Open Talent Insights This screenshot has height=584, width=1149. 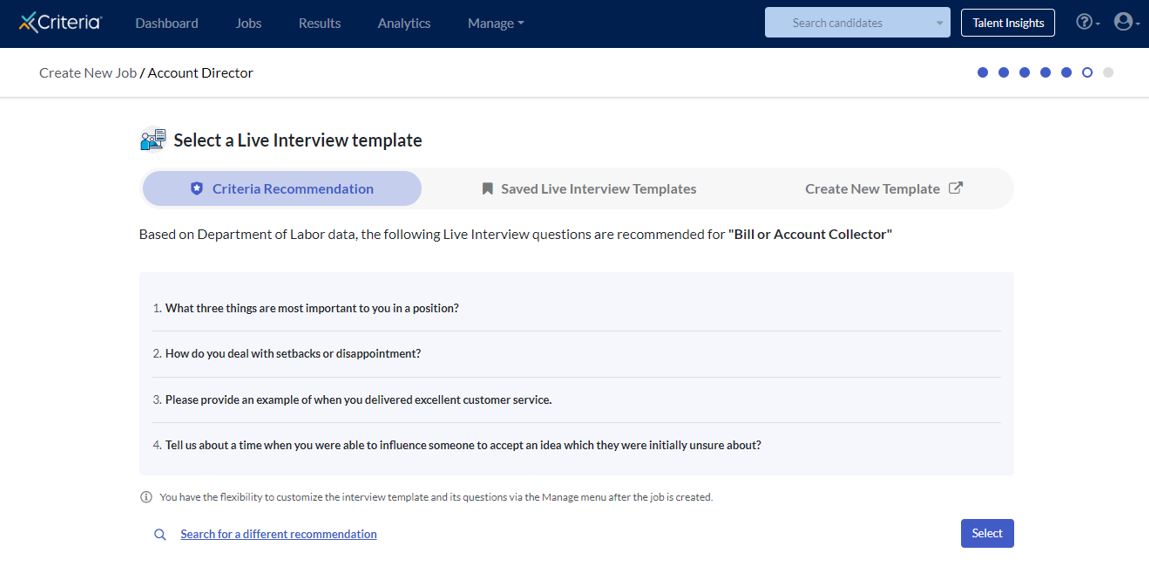1008,21
